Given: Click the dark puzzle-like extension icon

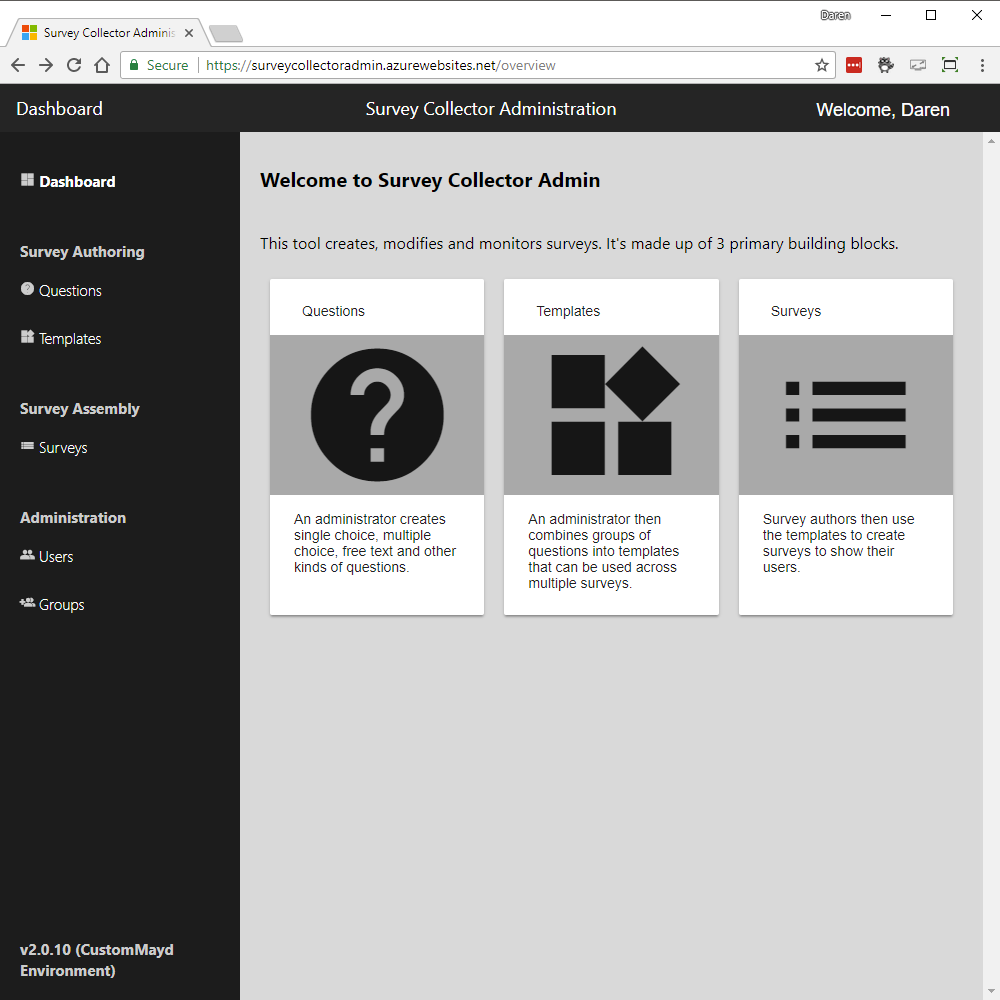Looking at the screenshot, I should click(886, 65).
